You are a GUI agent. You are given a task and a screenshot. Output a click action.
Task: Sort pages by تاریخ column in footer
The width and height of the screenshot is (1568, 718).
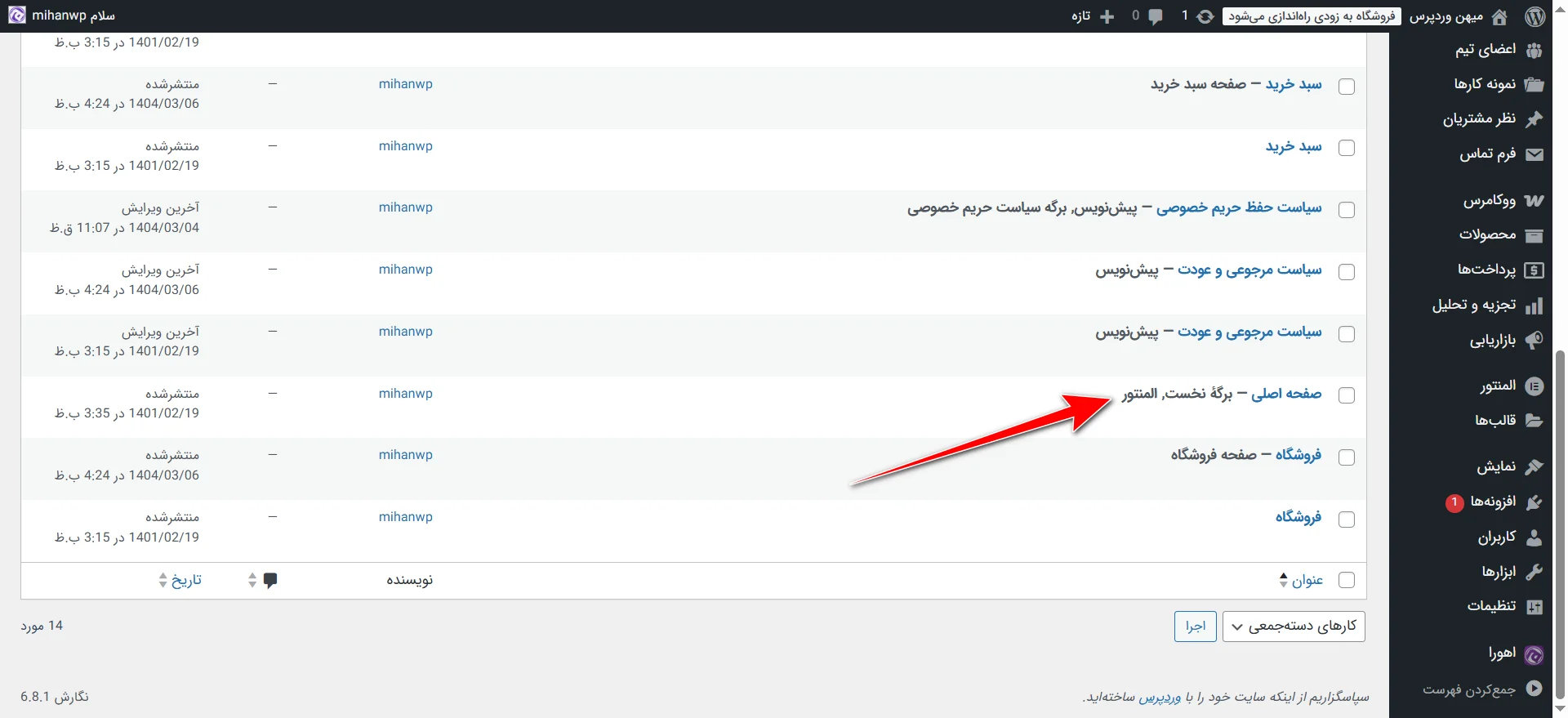pos(185,580)
